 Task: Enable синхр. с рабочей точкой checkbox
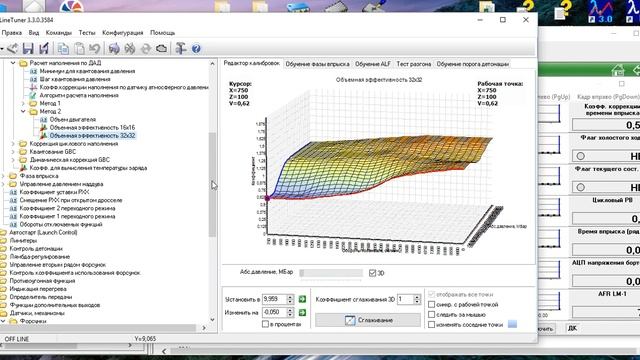(431, 304)
